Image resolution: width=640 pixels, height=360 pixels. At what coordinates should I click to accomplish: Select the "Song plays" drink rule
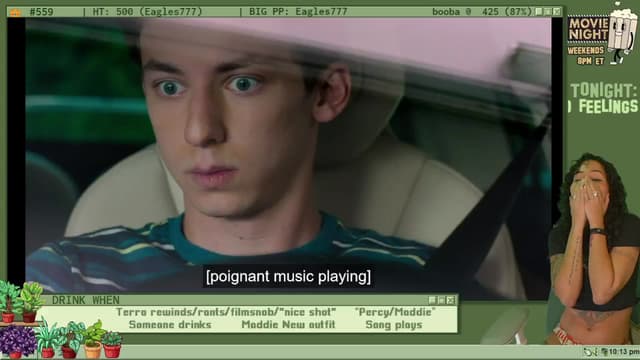click(x=394, y=325)
